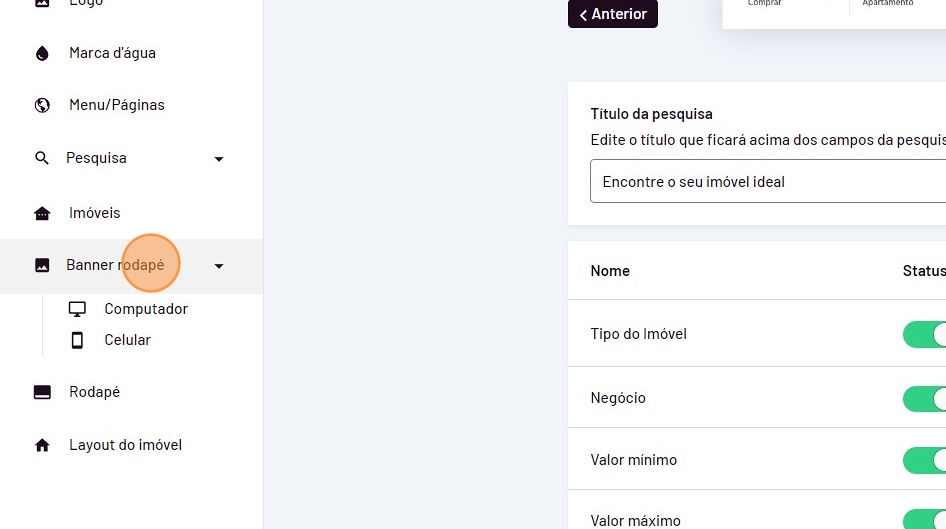The image size is (946, 529).
Task: Collapse the Banner rodapé submenu arrow
Action: [219, 266]
